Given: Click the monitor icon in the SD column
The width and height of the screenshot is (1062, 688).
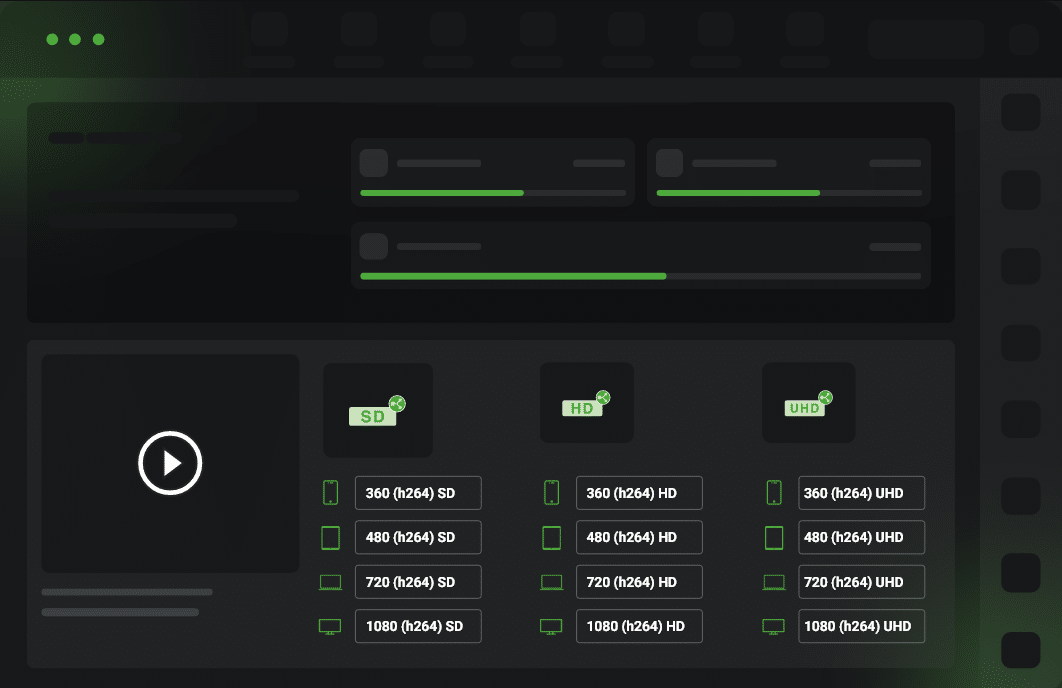Looking at the screenshot, I should click(x=330, y=626).
